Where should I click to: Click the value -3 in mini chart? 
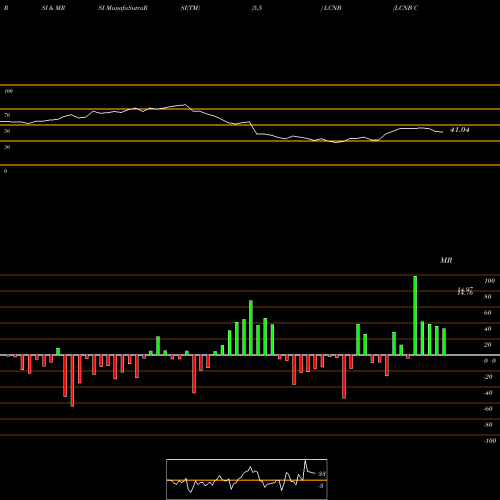click(x=321, y=486)
